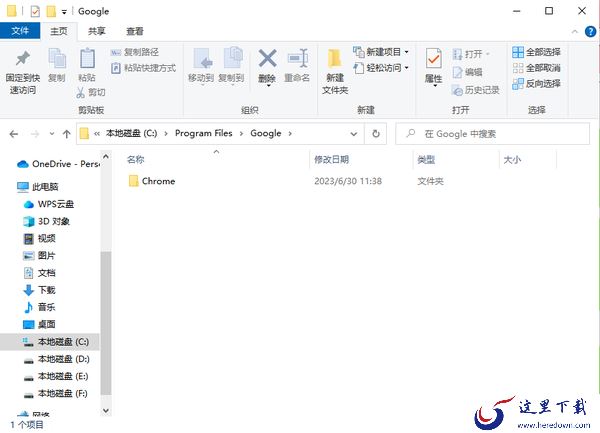Select WPS云盘 in sidebar

tap(49, 204)
